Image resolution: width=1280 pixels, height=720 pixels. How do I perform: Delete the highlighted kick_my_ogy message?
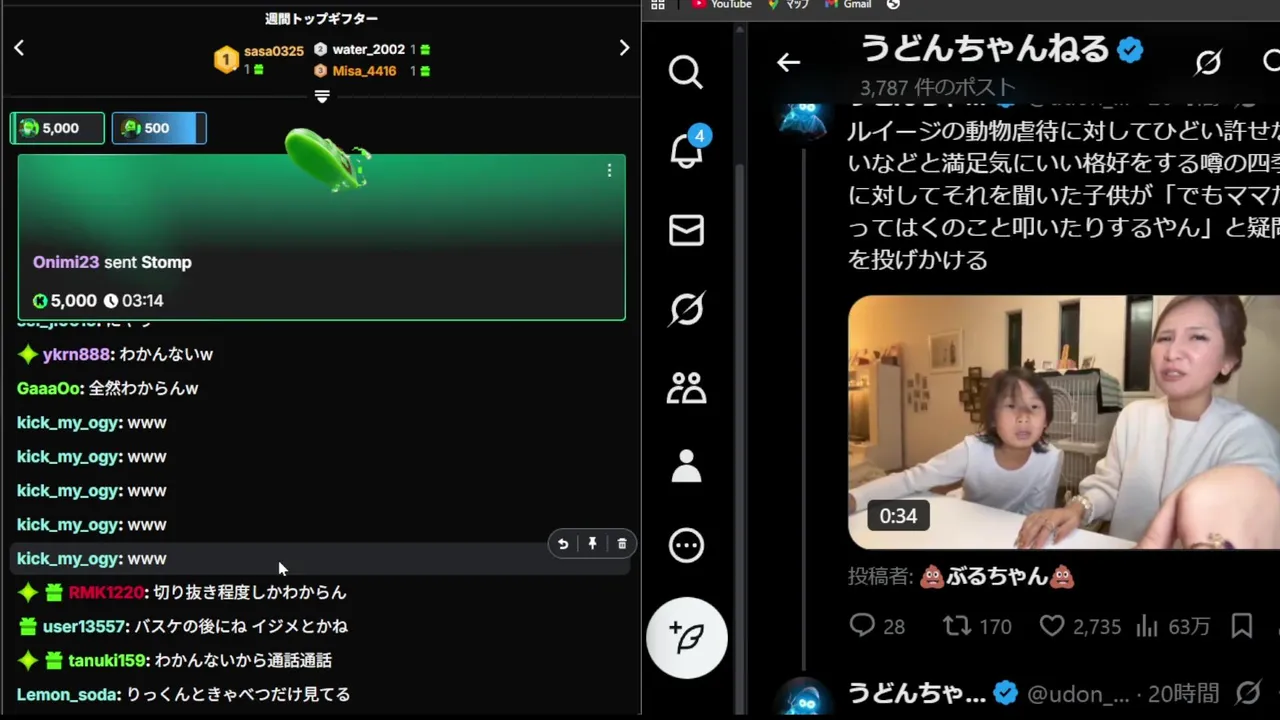(622, 543)
